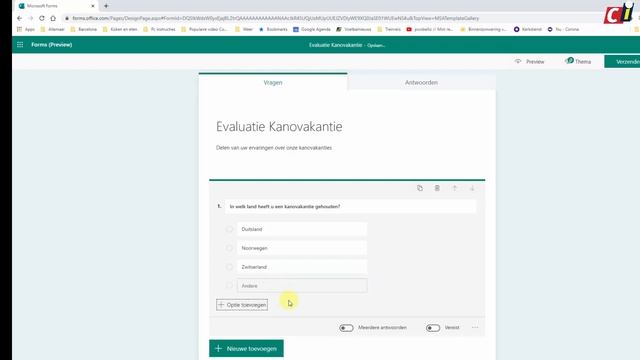This screenshot has height=360, width=640.
Task: Open the YouTube bookmark in bookmarks bar
Action: (x=430, y=29)
